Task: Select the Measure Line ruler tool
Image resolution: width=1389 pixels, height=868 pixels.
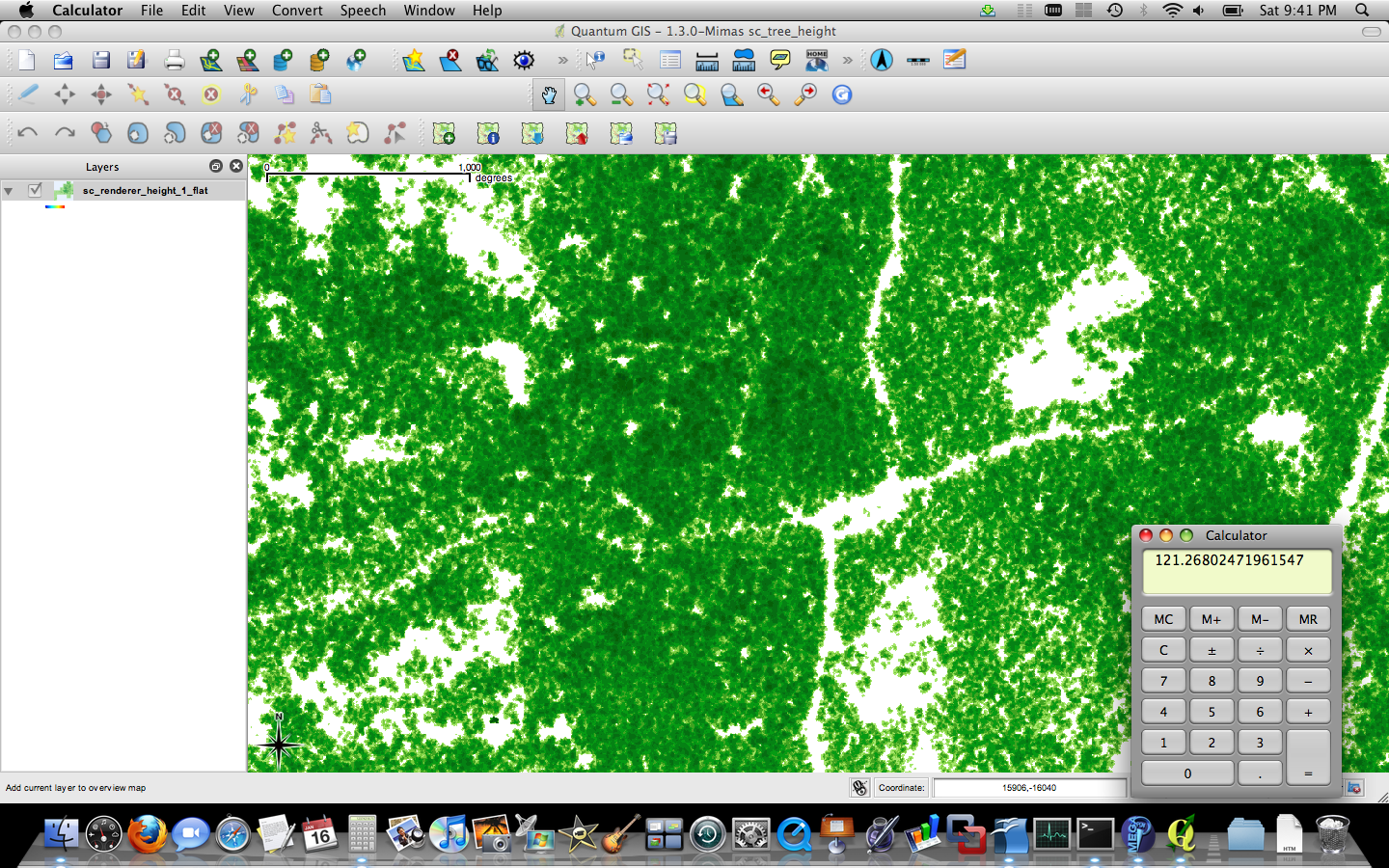Action: pyautogui.click(x=707, y=60)
